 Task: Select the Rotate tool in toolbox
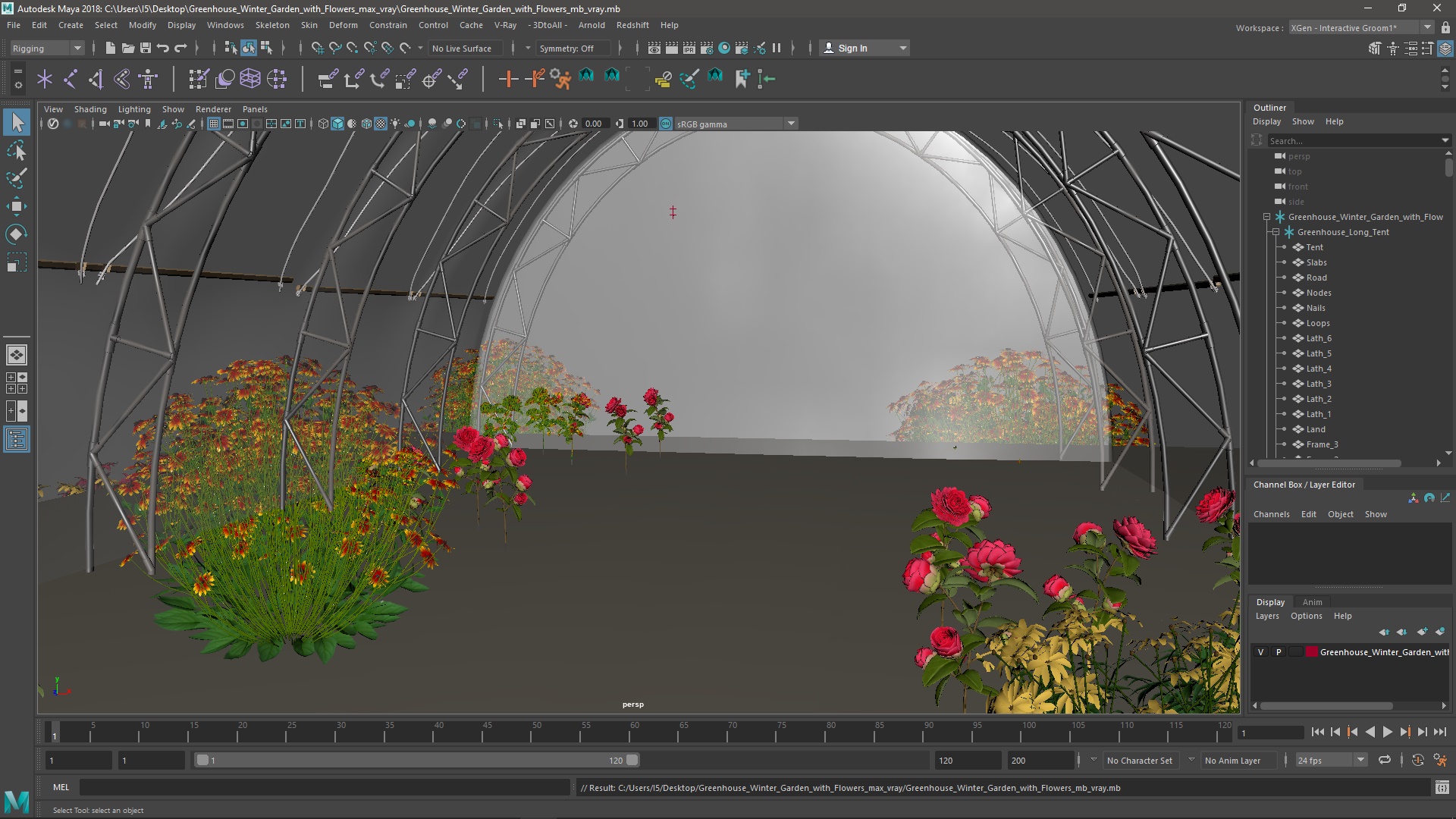pos(17,234)
